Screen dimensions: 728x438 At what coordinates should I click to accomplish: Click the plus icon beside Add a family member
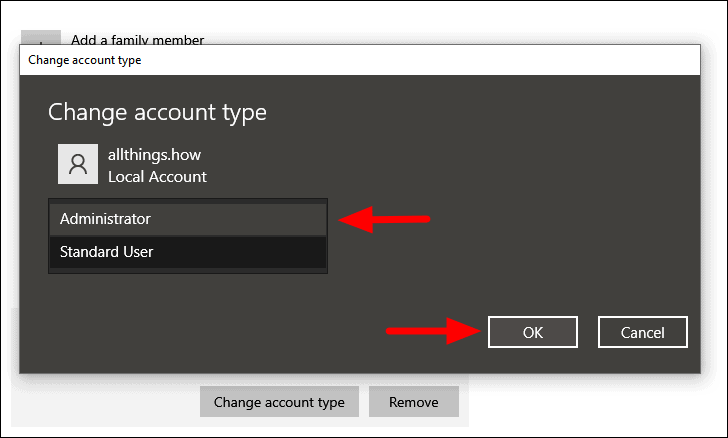point(41,37)
